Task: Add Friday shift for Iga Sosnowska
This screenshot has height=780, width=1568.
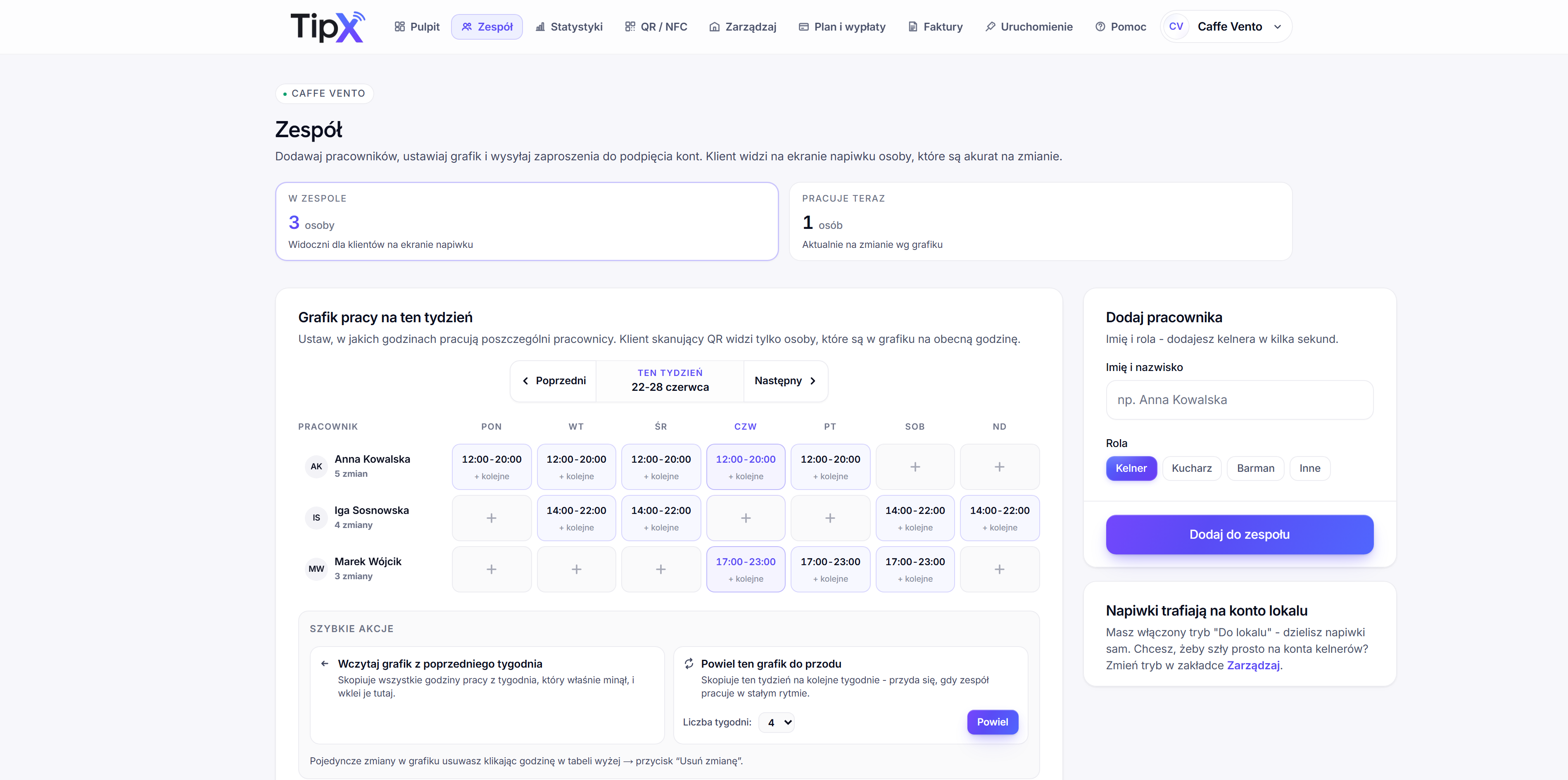Action: point(830,518)
